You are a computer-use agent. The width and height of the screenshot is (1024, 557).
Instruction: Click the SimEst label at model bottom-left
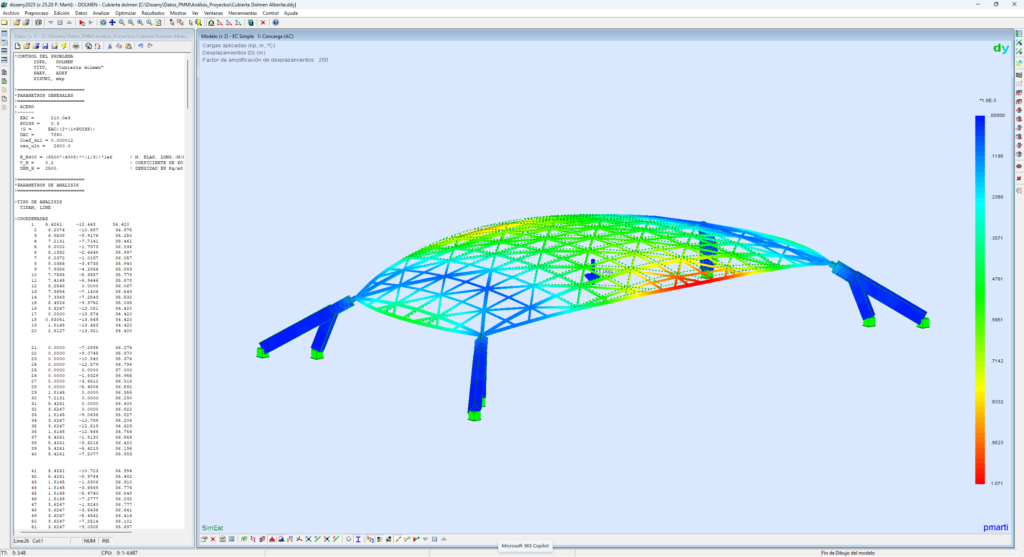click(x=212, y=526)
